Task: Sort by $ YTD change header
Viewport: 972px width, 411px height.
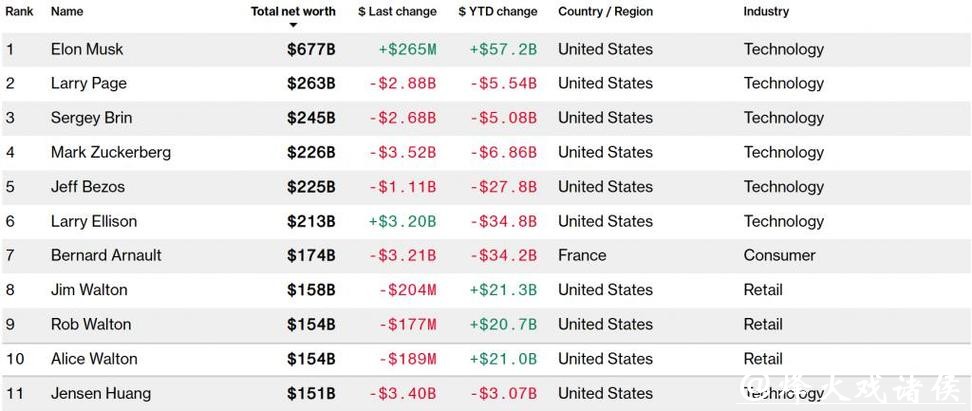Action: [x=498, y=12]
